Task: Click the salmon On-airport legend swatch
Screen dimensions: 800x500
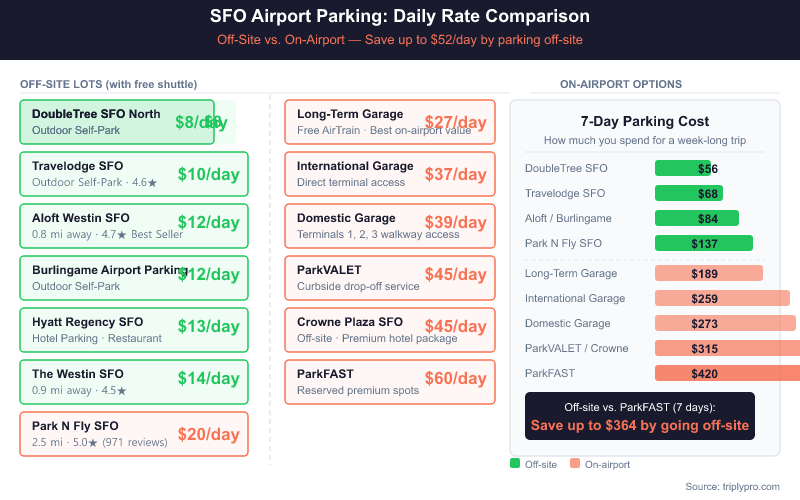Action: (x=575, y=463)
